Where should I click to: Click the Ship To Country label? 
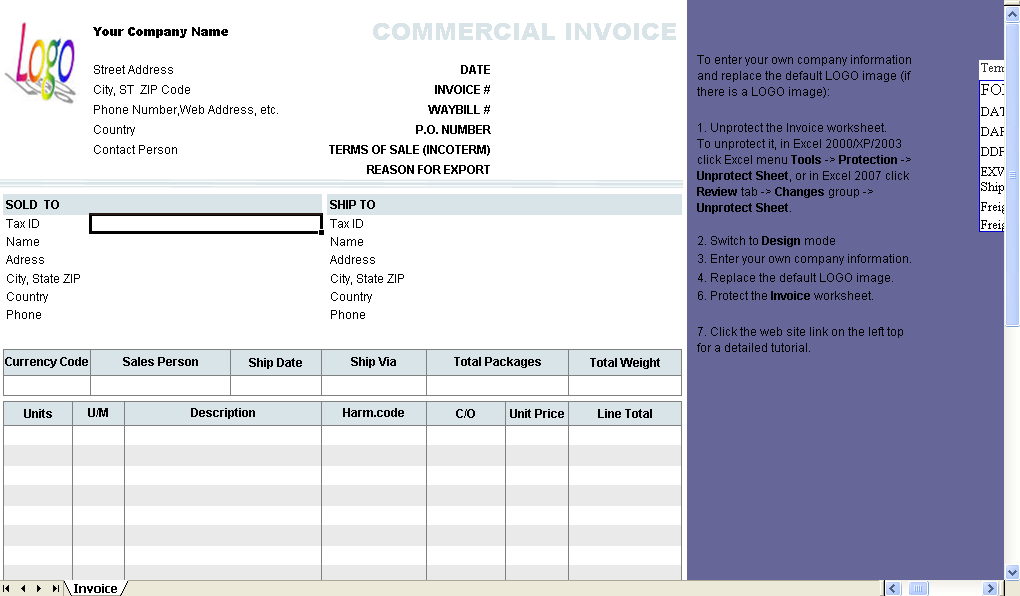coord(351,297)
